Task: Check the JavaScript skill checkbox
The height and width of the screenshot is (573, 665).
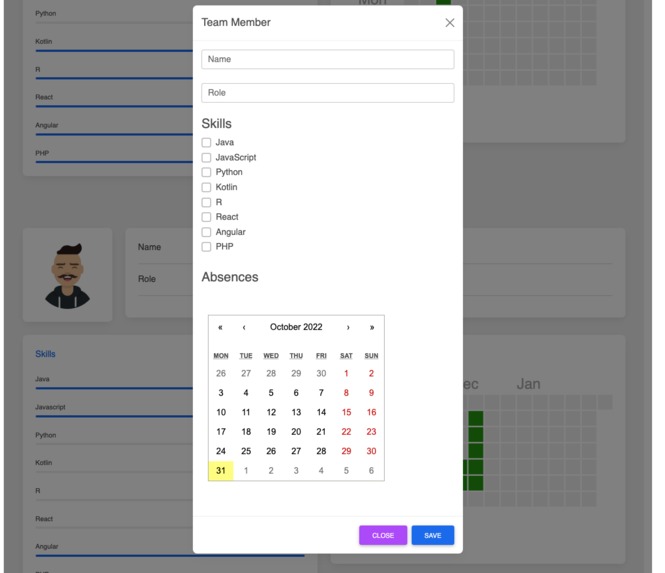Action: tap(206, 158)
